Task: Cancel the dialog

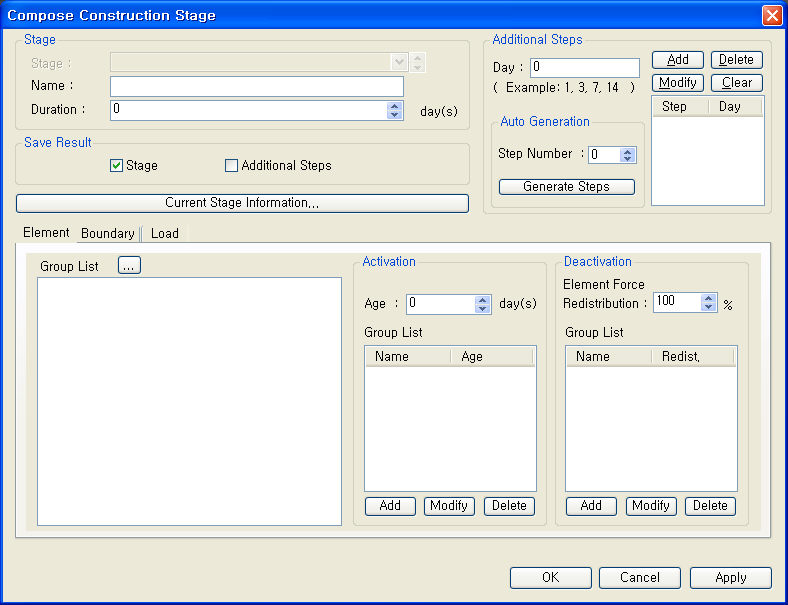Action: pyautogui.click(x=640, y=578)
